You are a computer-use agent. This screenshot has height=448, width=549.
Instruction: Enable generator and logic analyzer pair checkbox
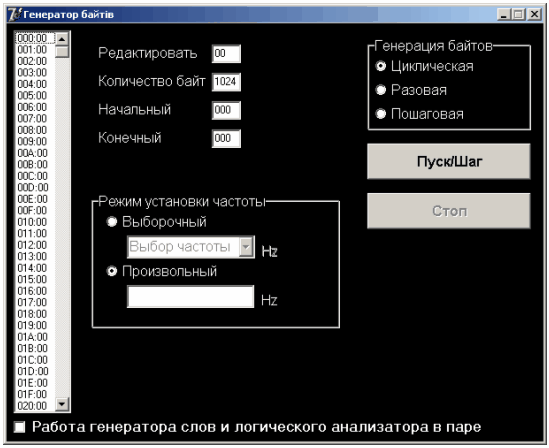[x=20, y=427]
